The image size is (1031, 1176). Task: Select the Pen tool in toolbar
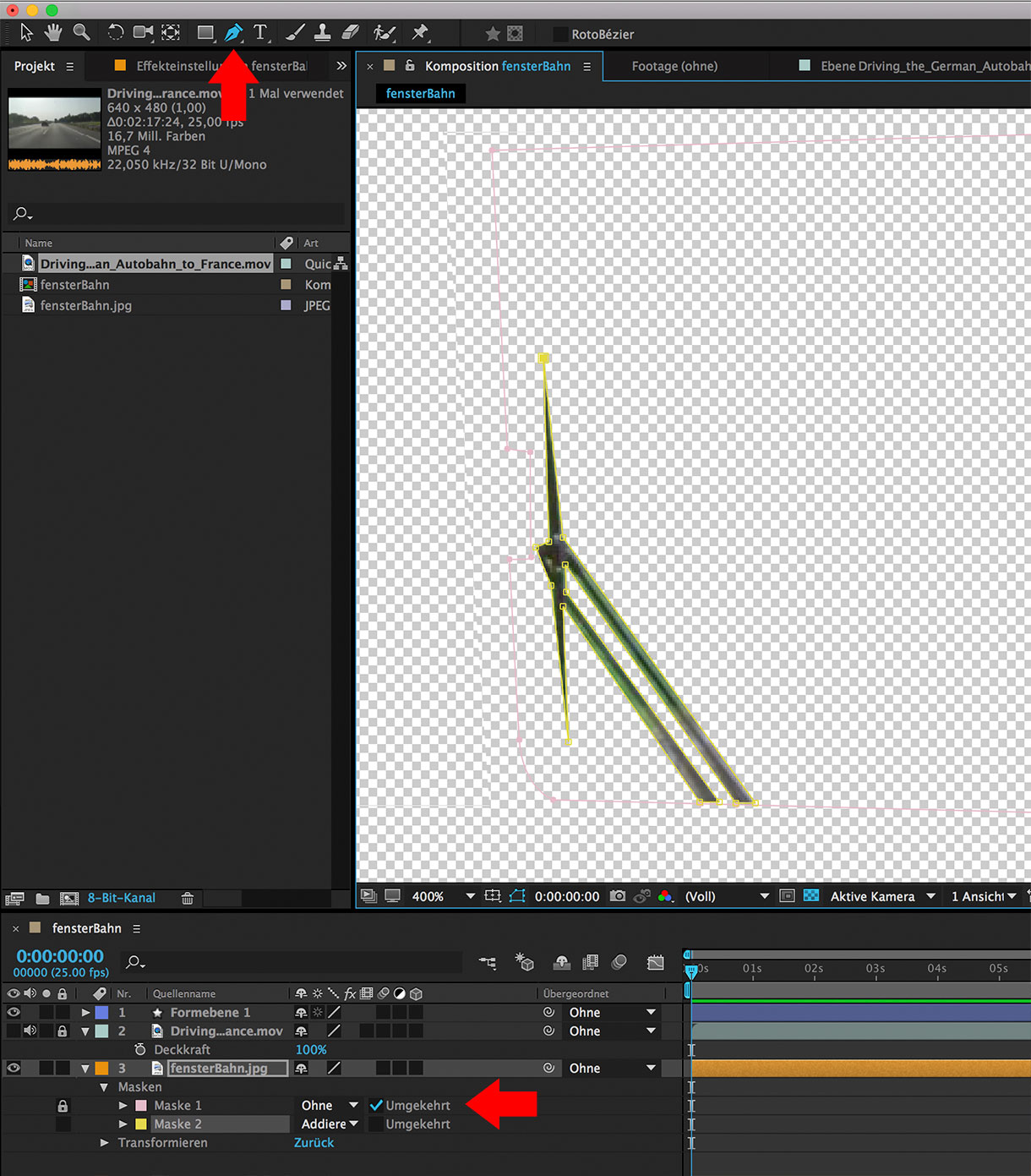[233, 33]
